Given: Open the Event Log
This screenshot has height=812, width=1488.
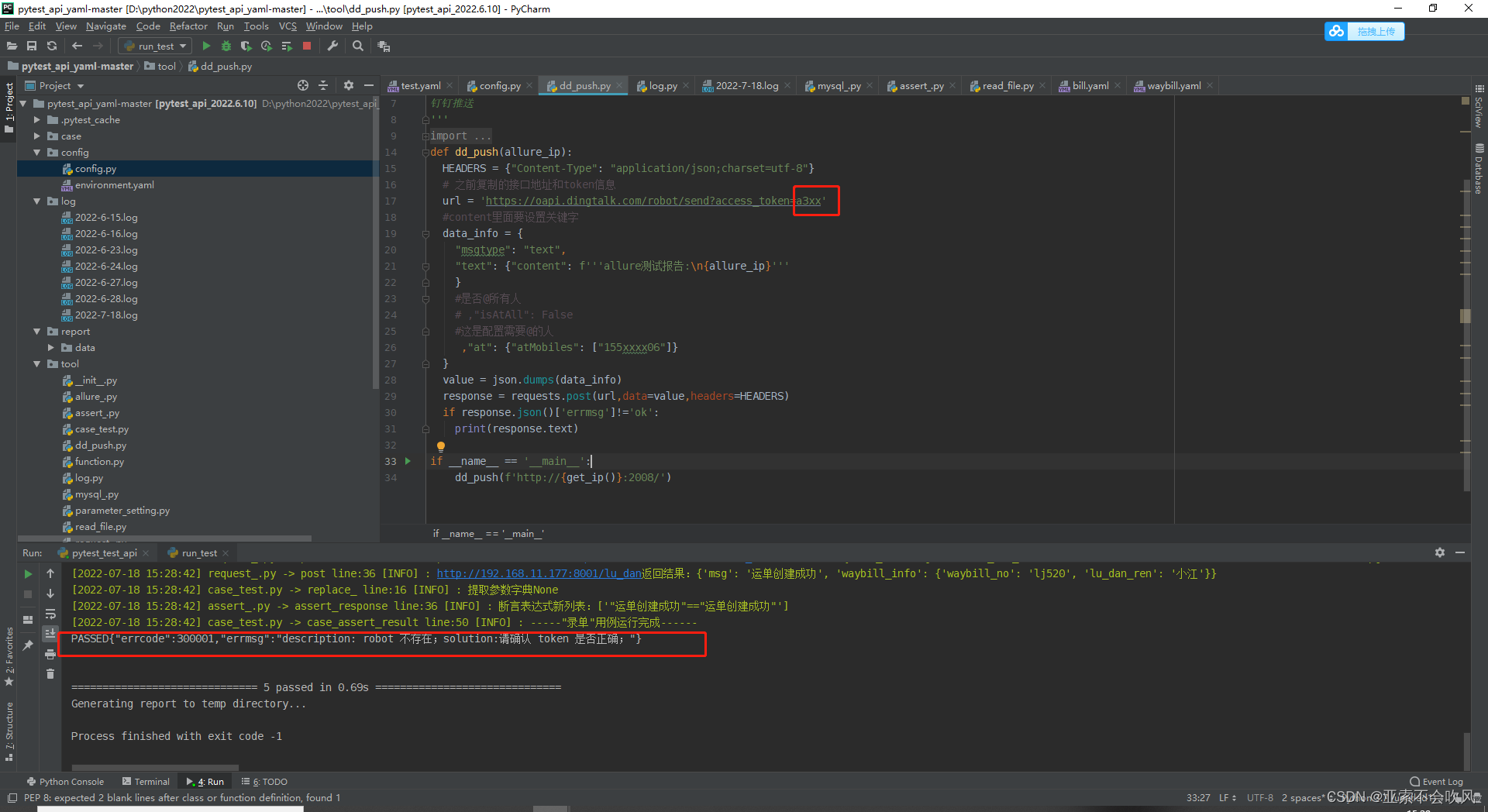Looking at the screenshot, I should pyautogui.click(x=1436, y=782).
